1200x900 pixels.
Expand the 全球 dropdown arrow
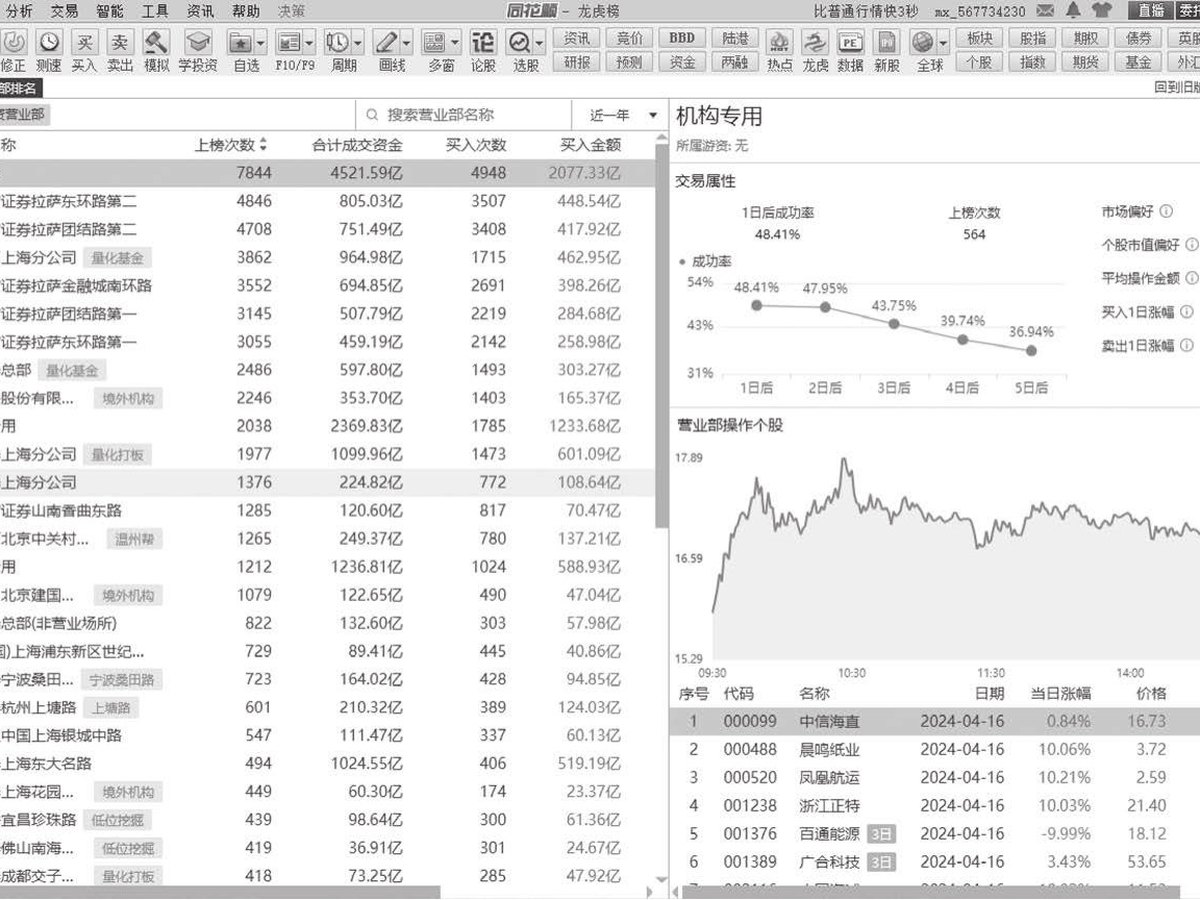click(x=942, y=43)
